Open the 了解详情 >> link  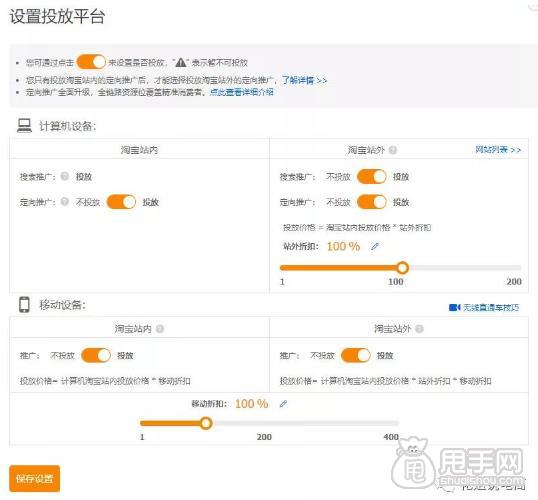click(x=304, y=80)
